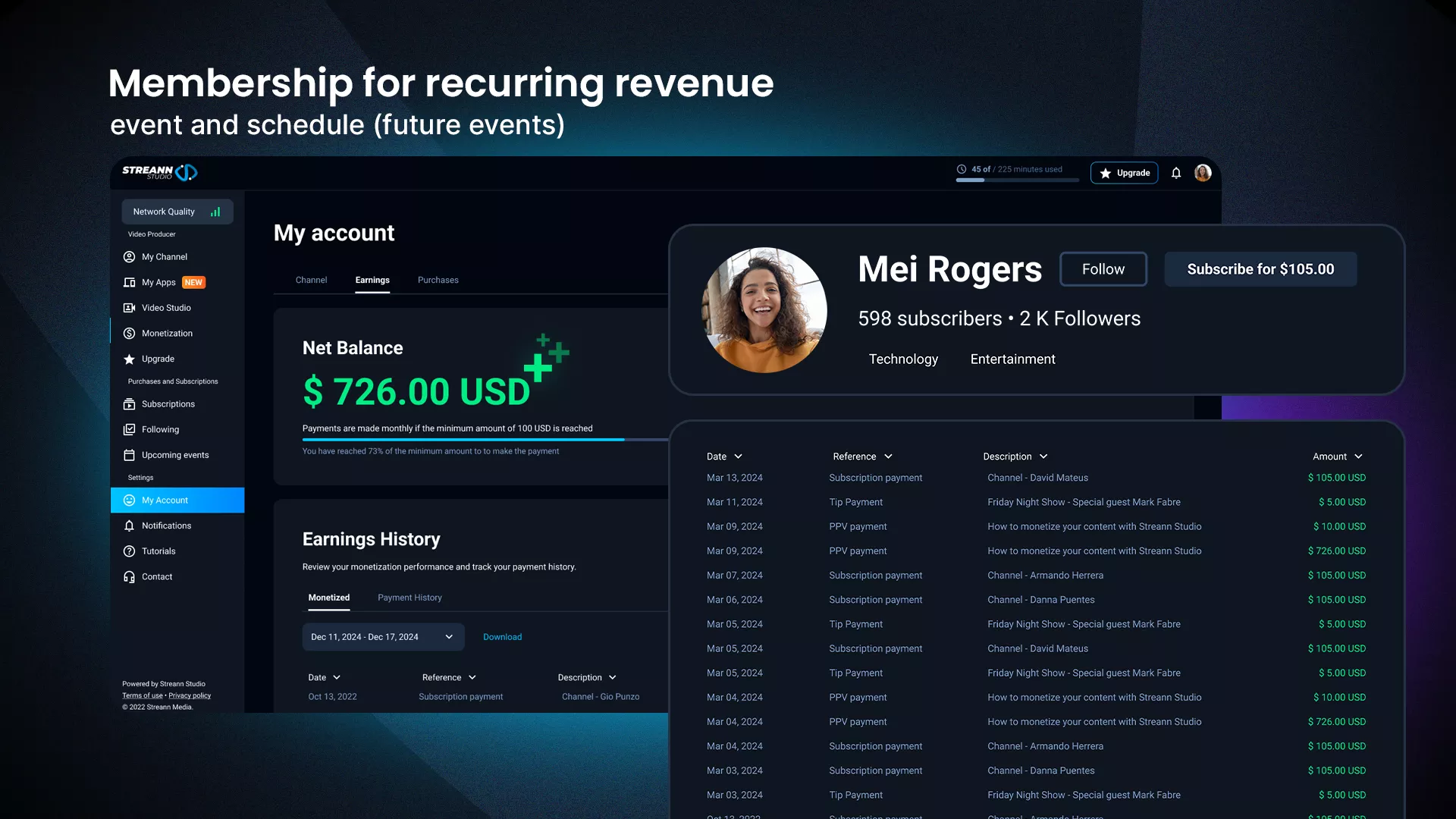Viewport: 1456px width, 819px height.
Task: Switch to Payment History tab
Action: pyautogui.click(x=409, y=598)
